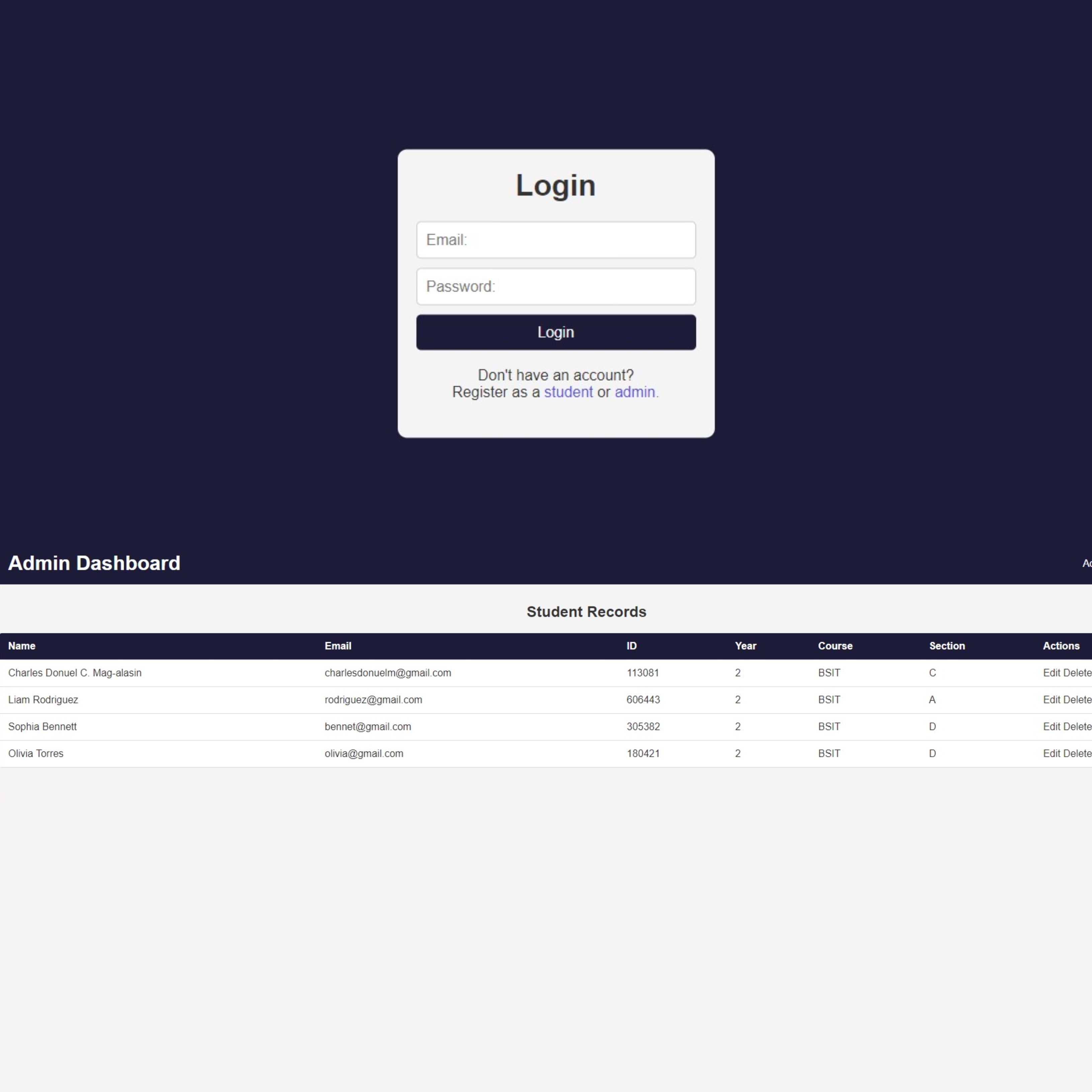
Task: Click year 2 in Charles's row
Action: pos(738,672)
